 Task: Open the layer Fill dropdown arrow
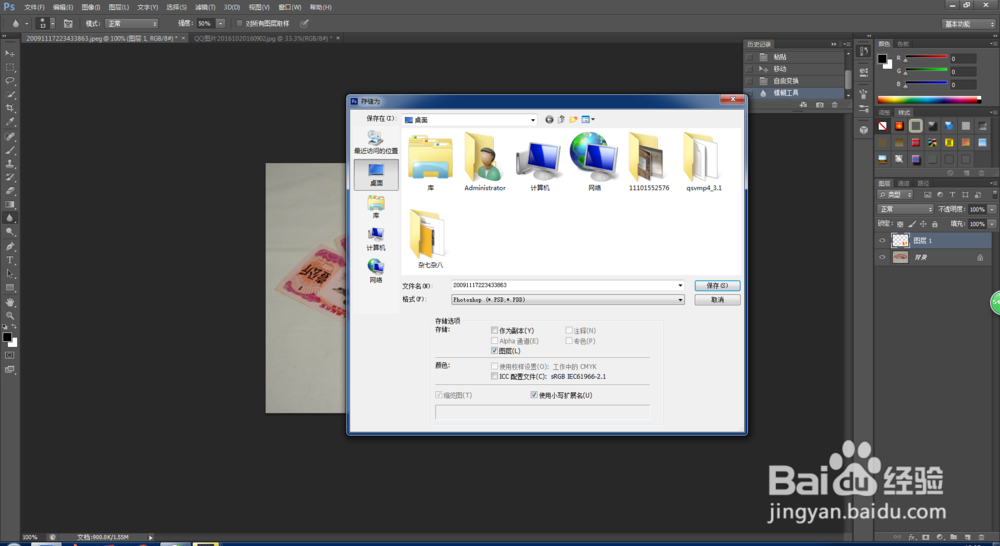(x=992, y=224)
